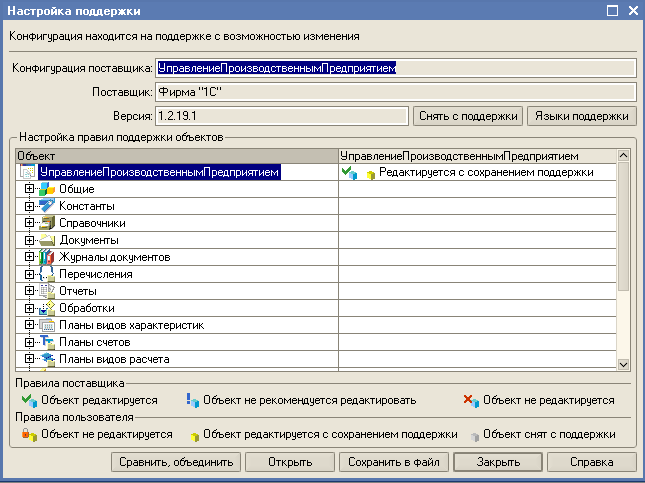Screen dimensions: 645x483
Task: Click the Документы tree node icon
Action: 47,240
